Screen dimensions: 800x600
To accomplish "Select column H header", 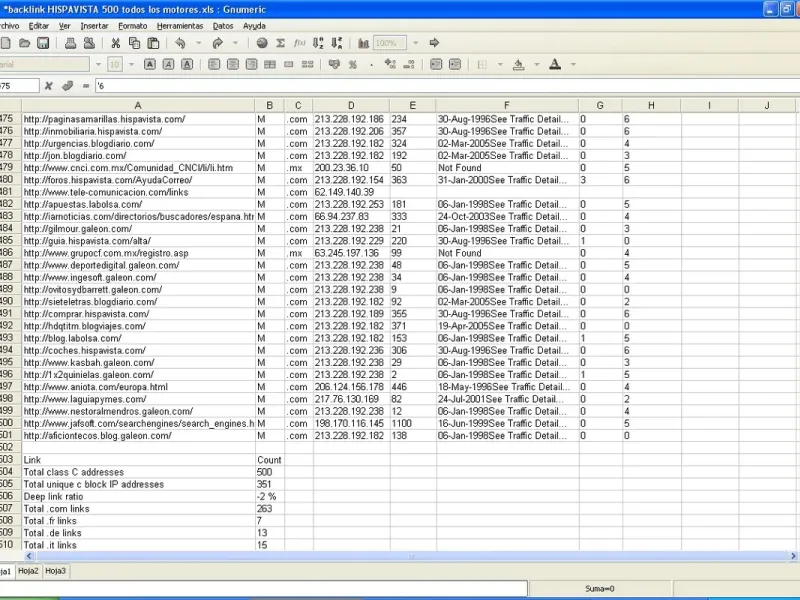I will 651,106.
